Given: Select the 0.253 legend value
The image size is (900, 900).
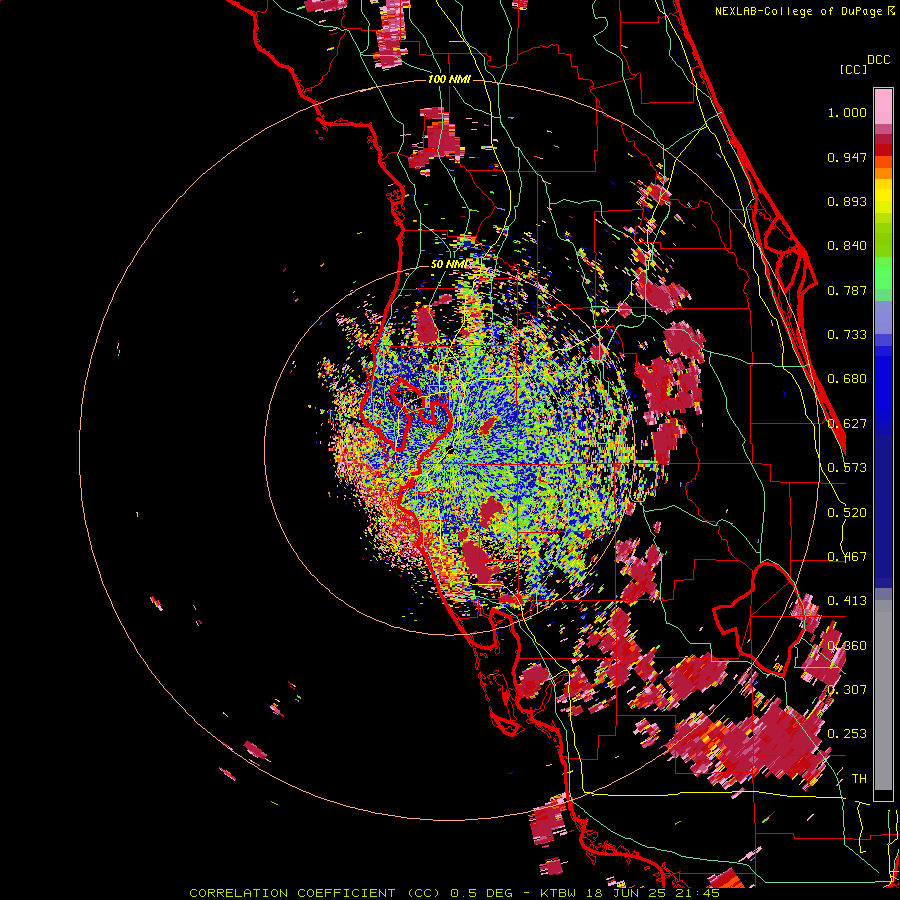Looking at the screenshot, I should coord(847,734).
